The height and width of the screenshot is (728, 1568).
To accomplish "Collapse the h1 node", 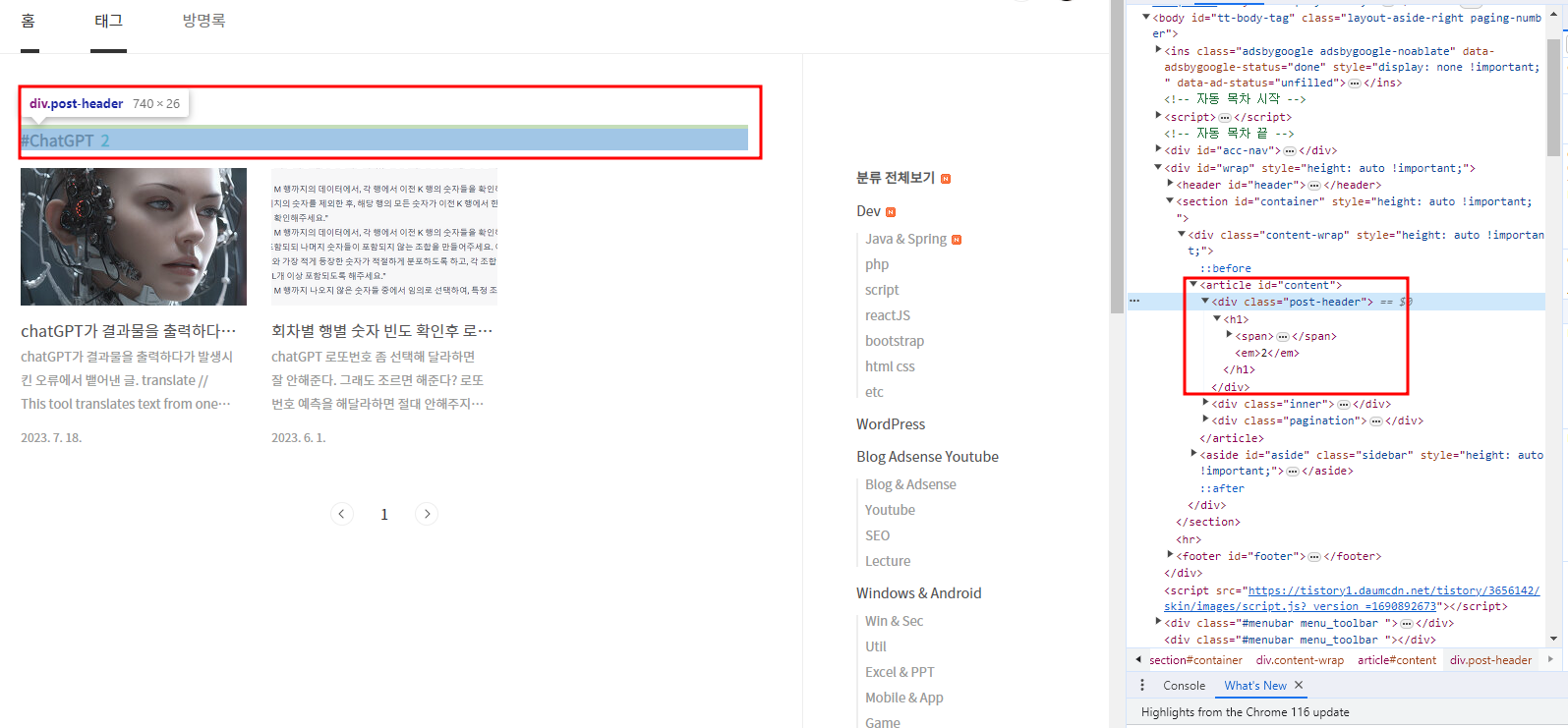I will click(x=1217, y=318).
